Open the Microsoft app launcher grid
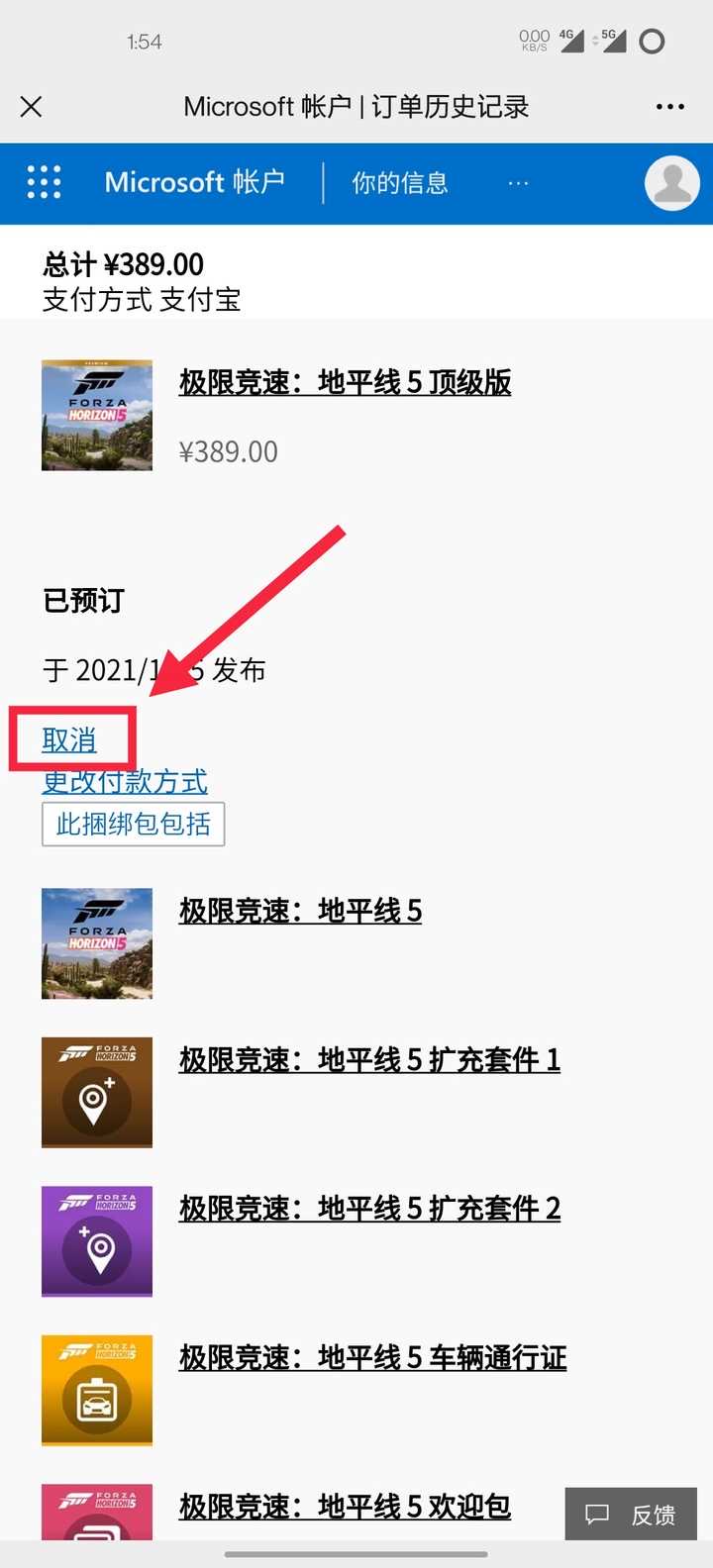This screenshot has height=1568, width=713. (x=44, y=182)
